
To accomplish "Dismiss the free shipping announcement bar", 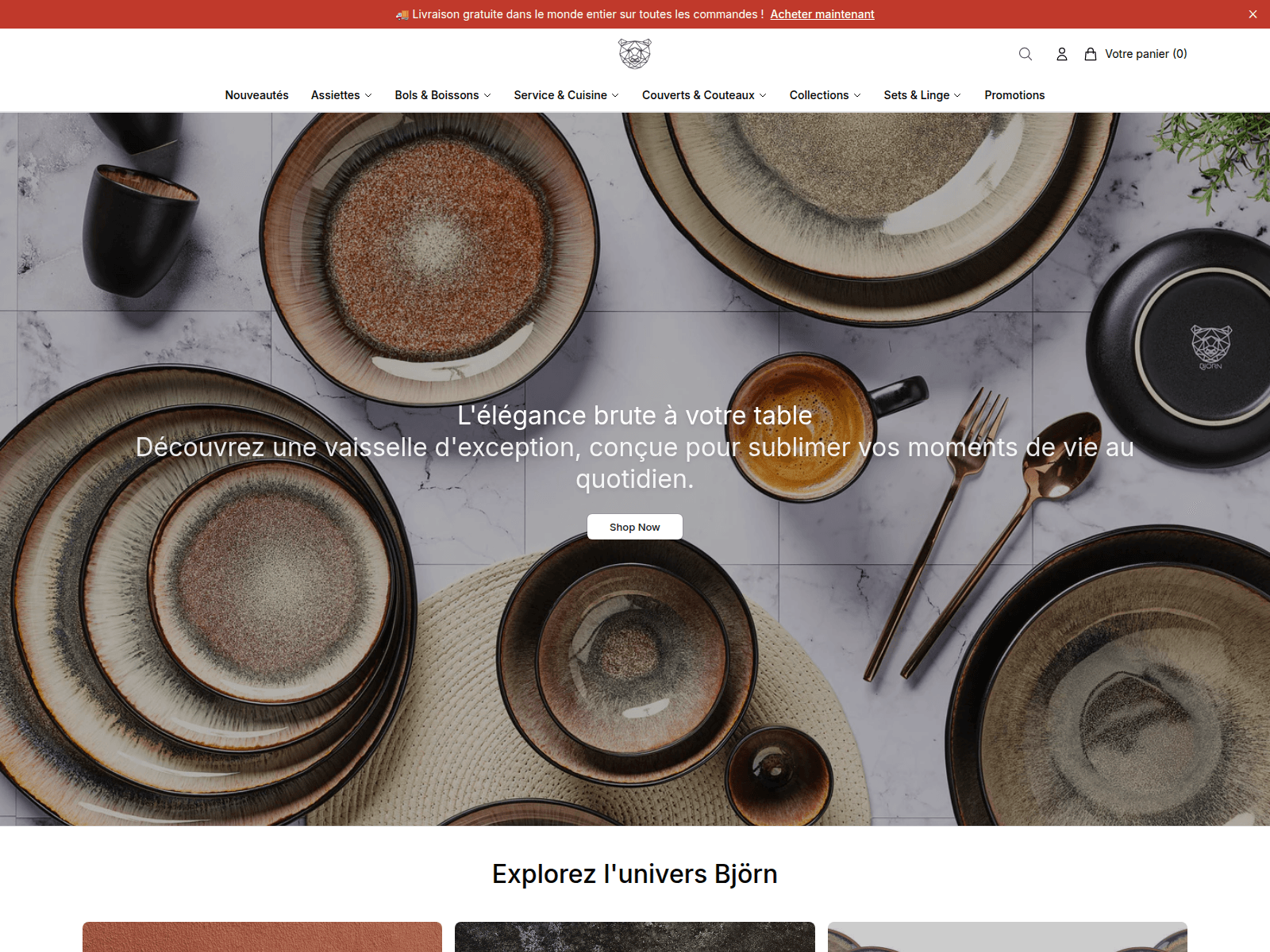I will click(x=1253, y=14).
